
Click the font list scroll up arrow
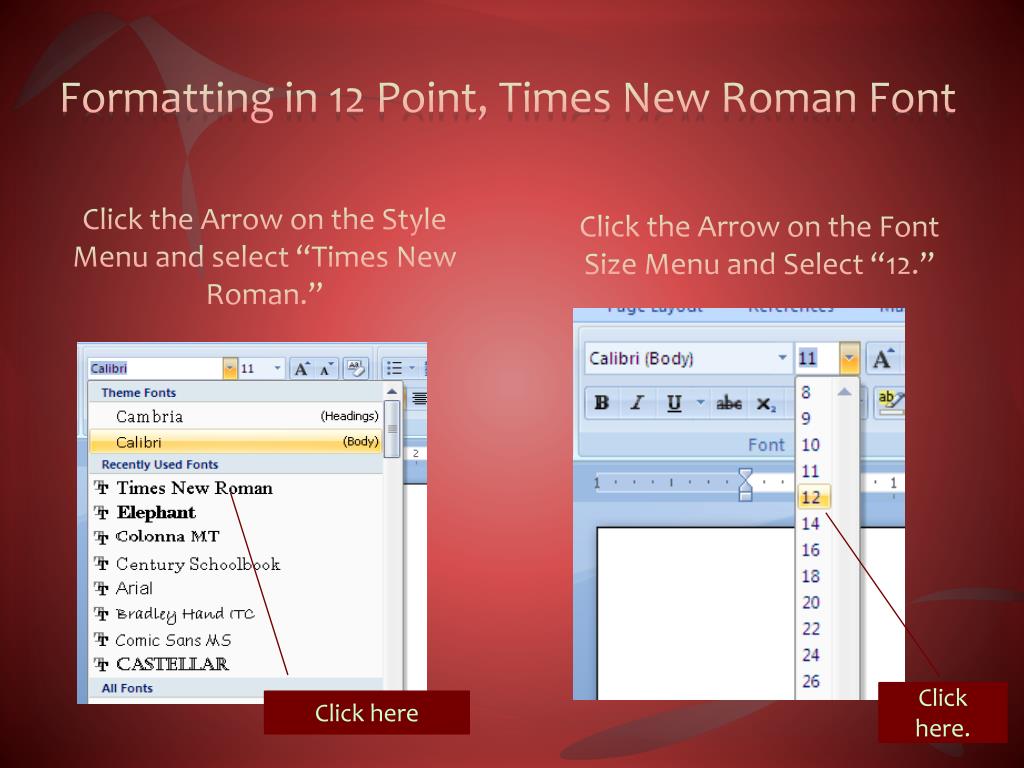coord(392,392)
